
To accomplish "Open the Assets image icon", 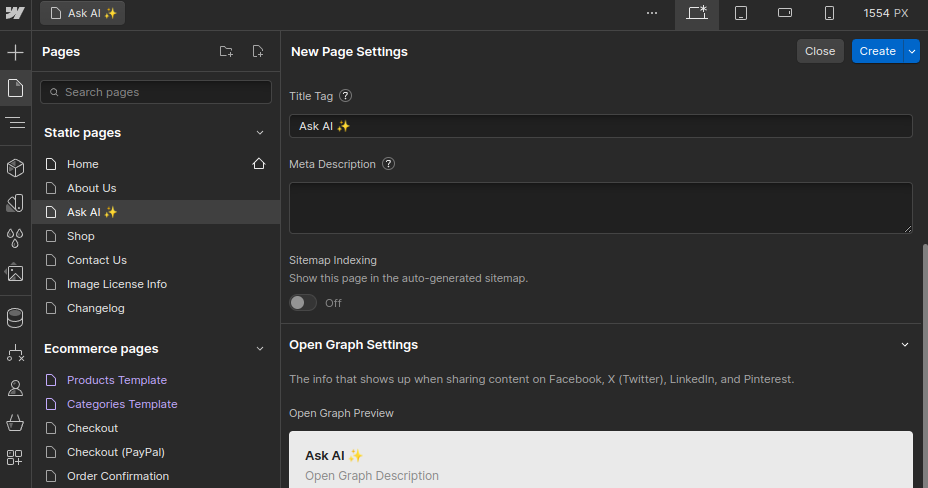I will pyautogui.click(x=15, y=273).
